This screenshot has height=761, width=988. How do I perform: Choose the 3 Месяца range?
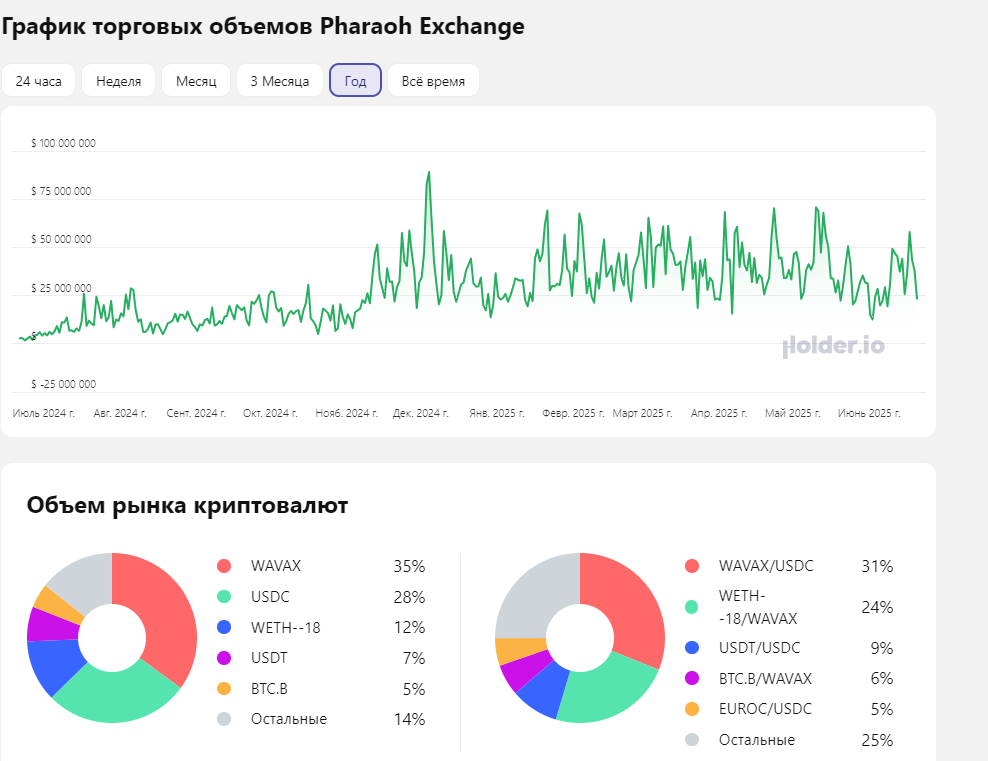pyautogui.click(x=280, y=81)
